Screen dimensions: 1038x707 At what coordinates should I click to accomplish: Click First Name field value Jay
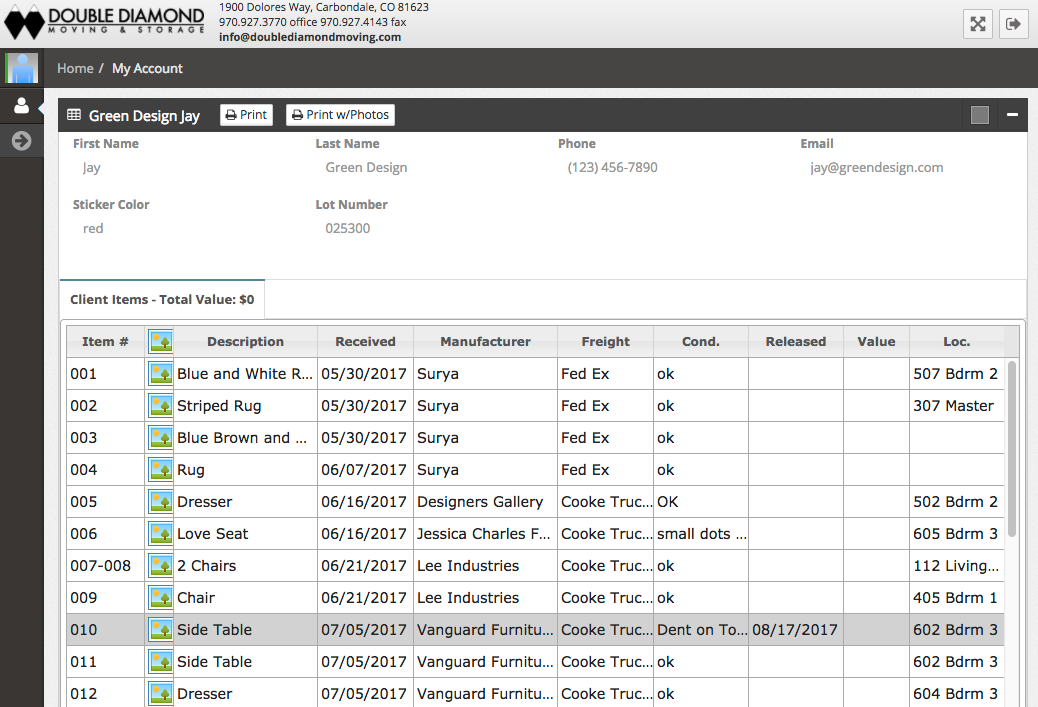(91, 167)
